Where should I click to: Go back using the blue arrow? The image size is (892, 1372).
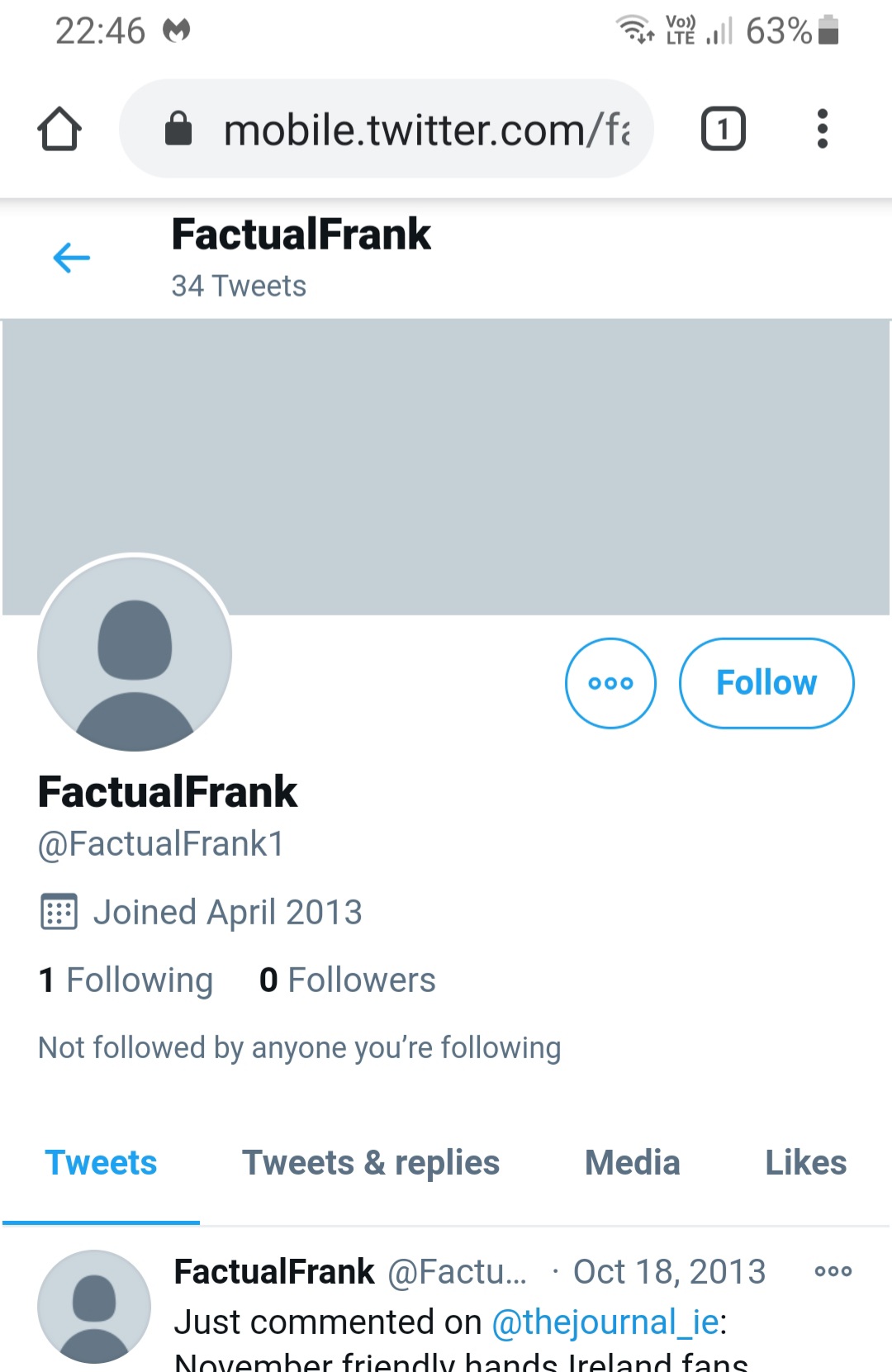pos(72,258)
